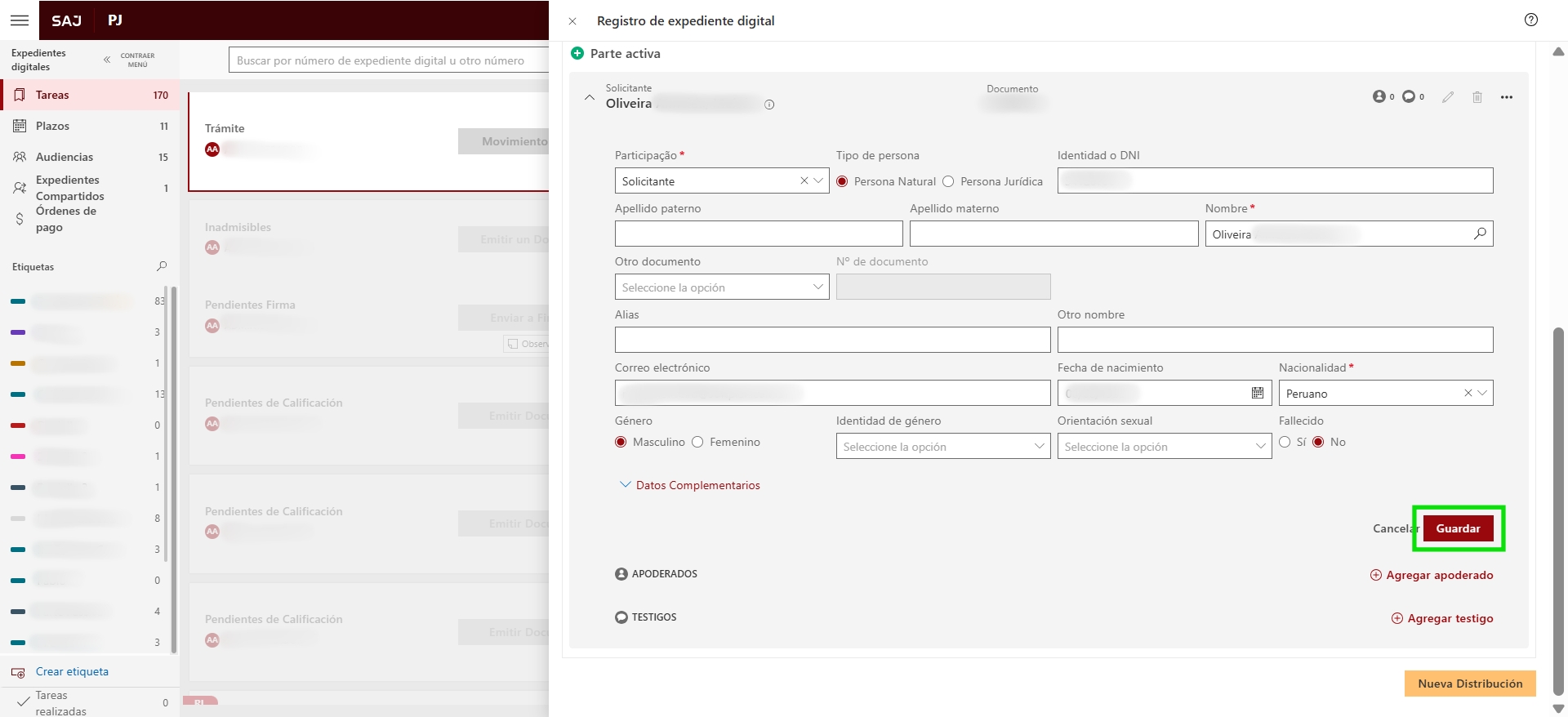Expand the Identidad de género dropdown
The height and width of the screenshot is (717, 1568).
[942, 447]
